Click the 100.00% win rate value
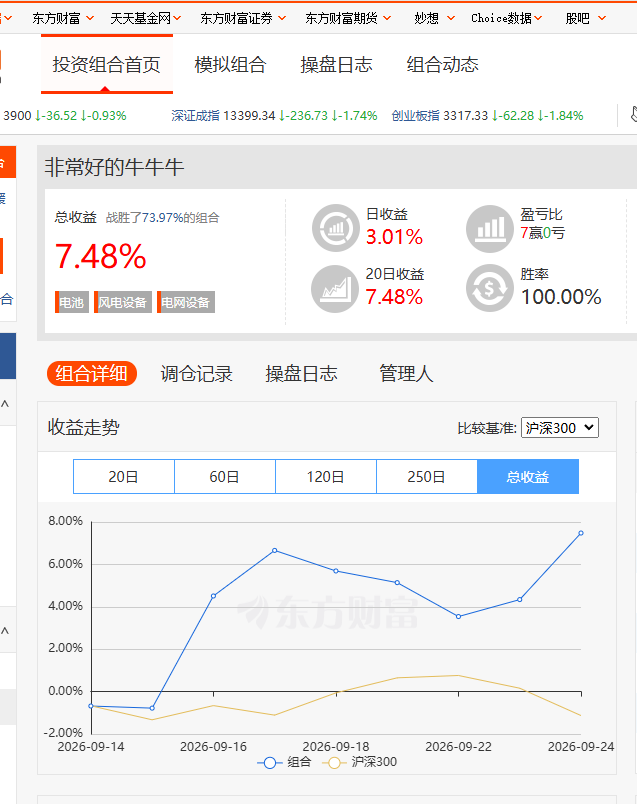The image size is (637, 804). pyautogui.click(x=561, y=297)
